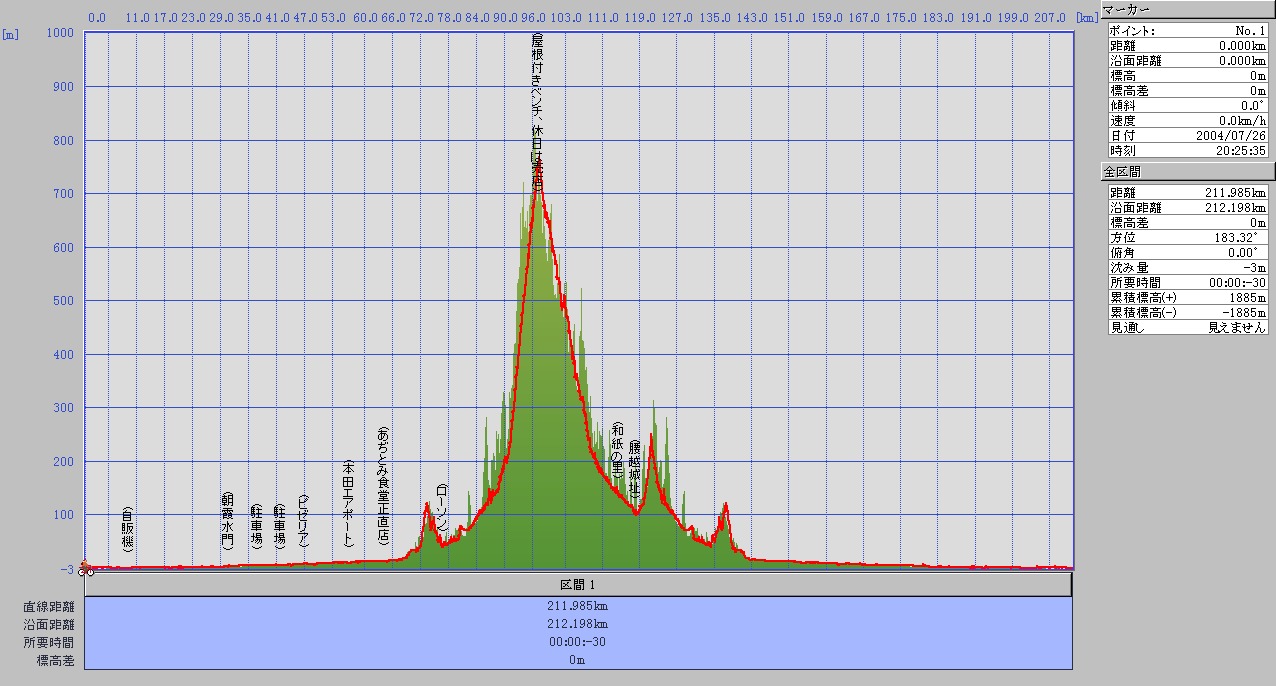Click the 朝霞水門 waypoint label
1276x686 pixels.
227,521
